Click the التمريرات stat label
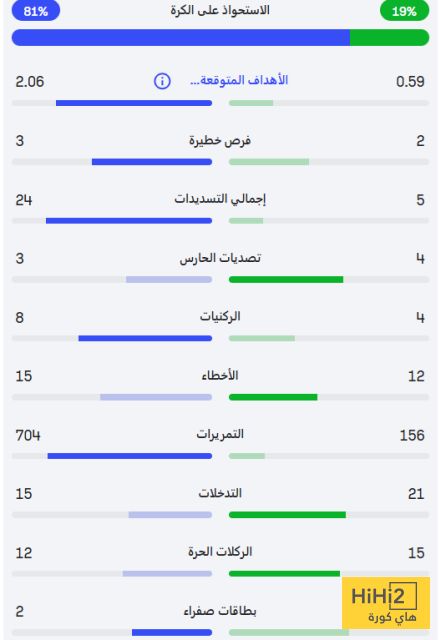This screenshot has height=640, width=441. tap(220, 434)
